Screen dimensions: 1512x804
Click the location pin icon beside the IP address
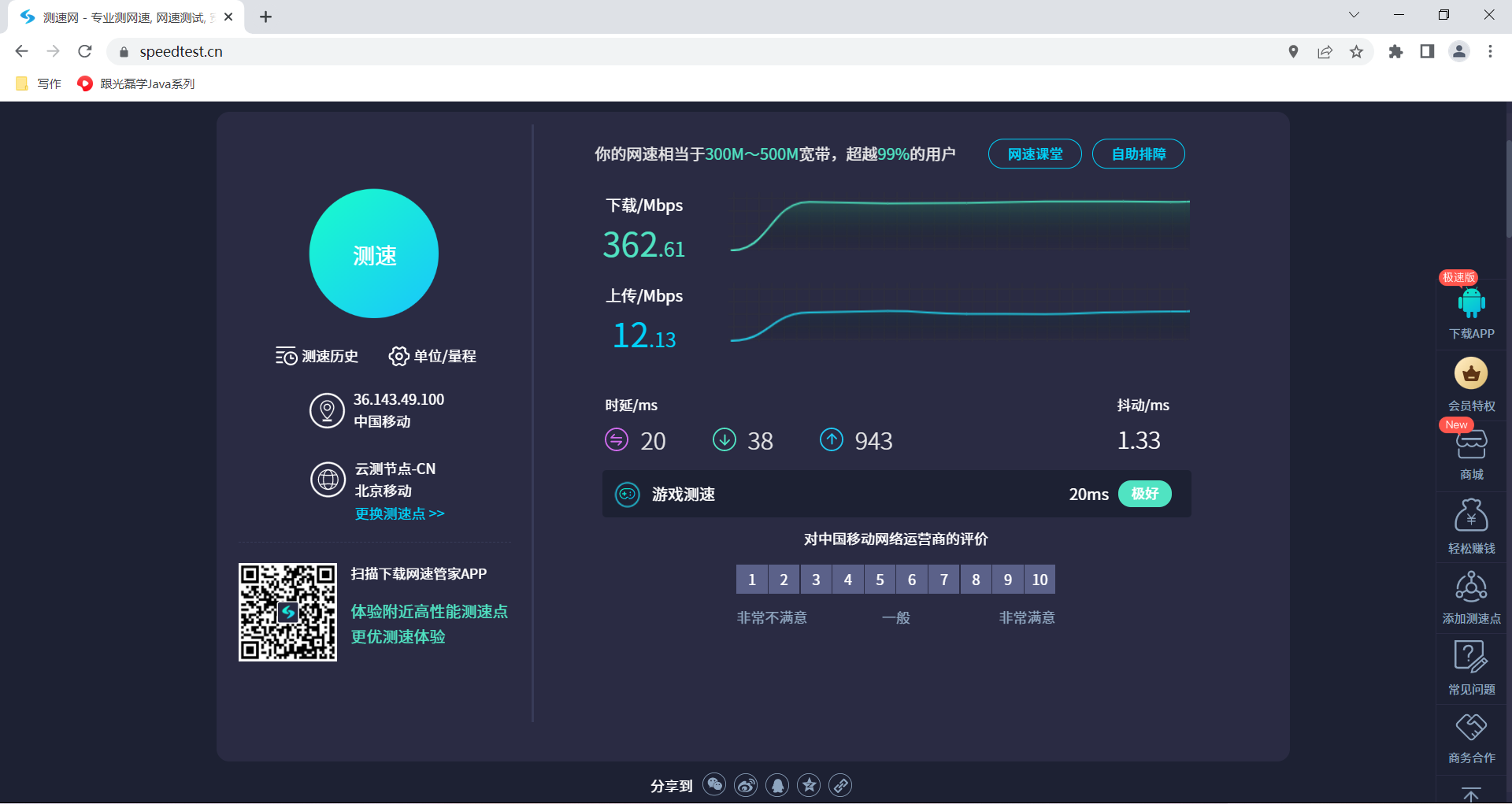click(327, 410)
